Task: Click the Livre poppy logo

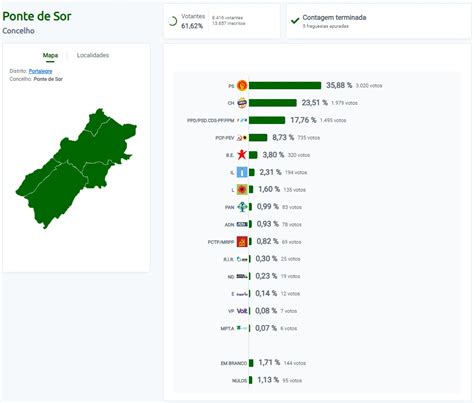Action: coord(242,190)
